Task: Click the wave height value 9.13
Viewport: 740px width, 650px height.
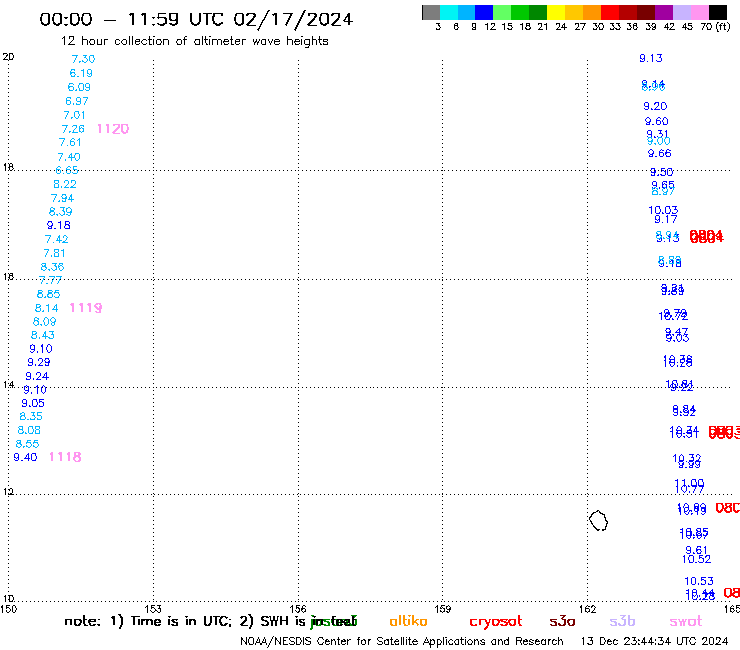Action: coord(651,58)
